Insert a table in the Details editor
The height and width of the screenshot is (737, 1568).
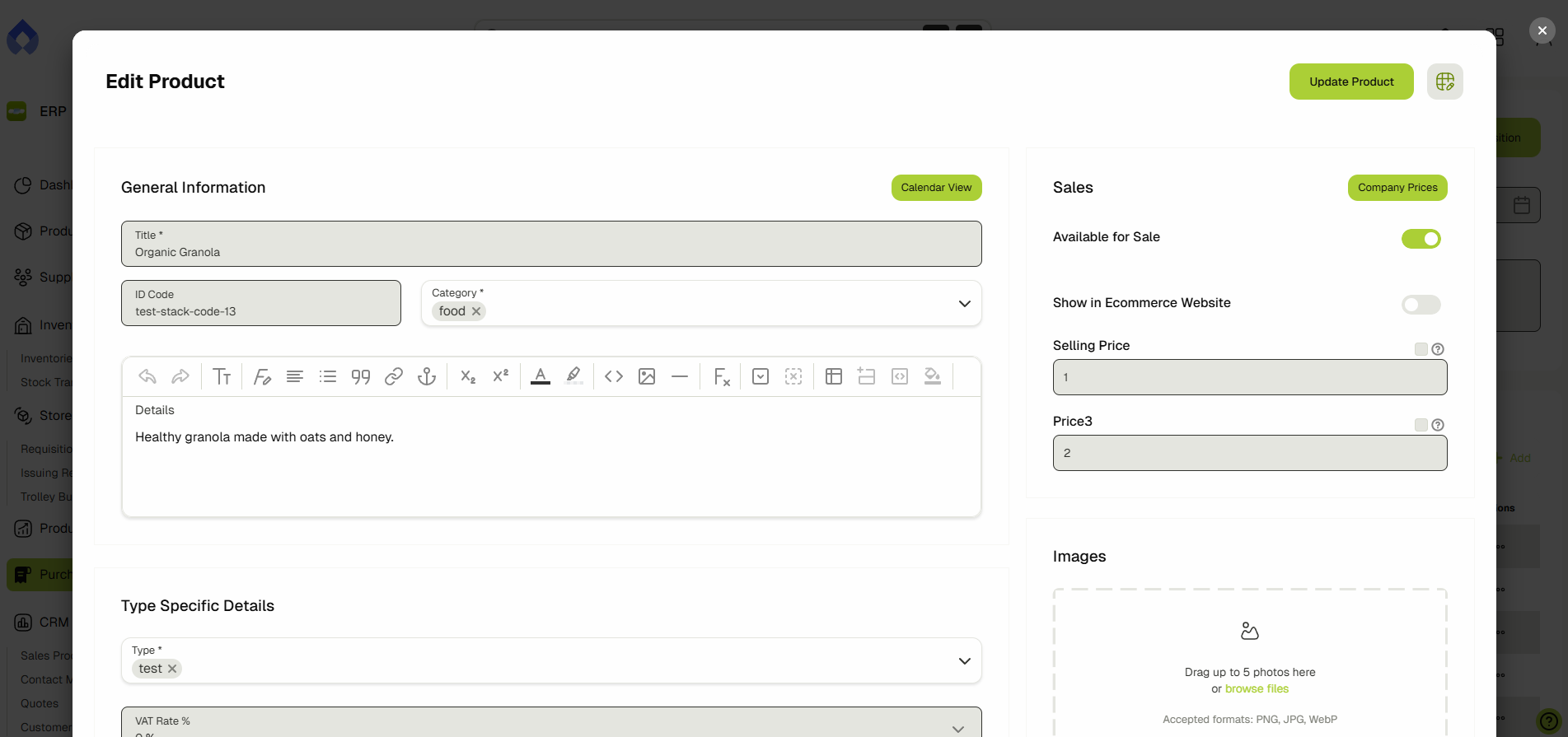834,376
